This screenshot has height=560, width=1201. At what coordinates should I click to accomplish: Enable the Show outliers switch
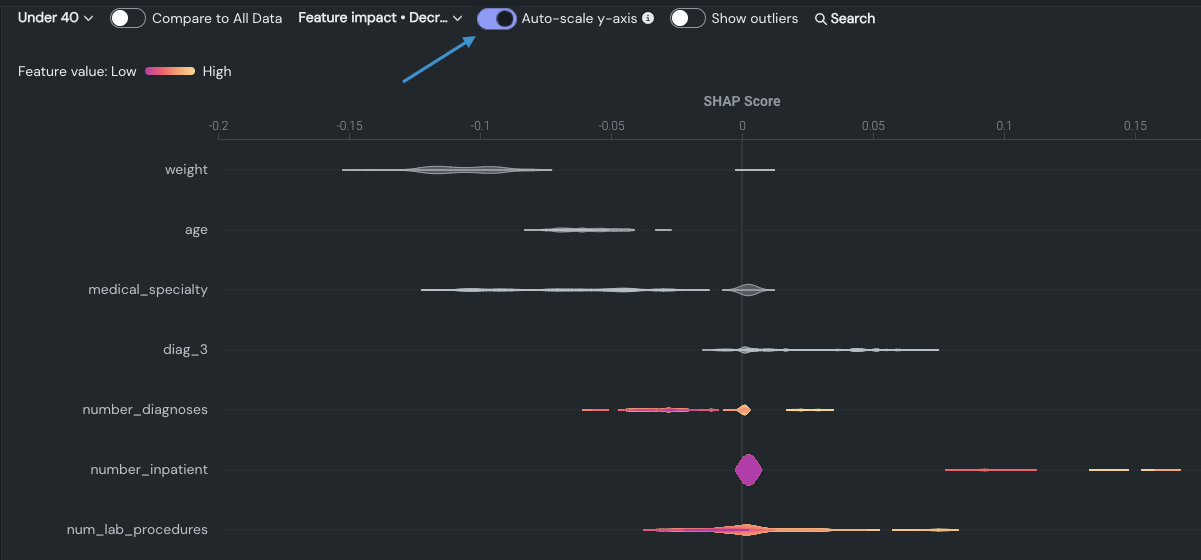point(688,18)
